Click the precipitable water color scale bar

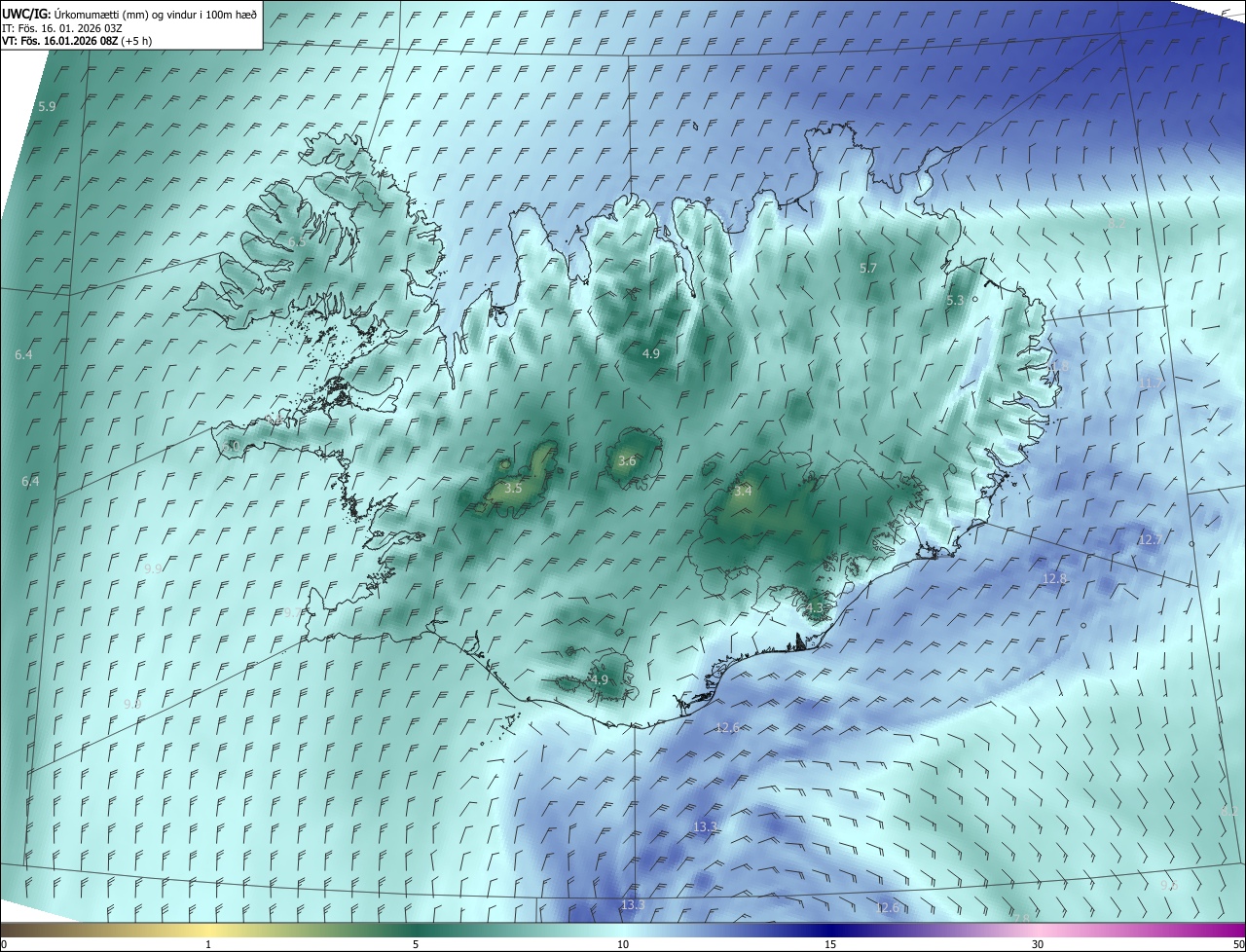click(623, 931)
